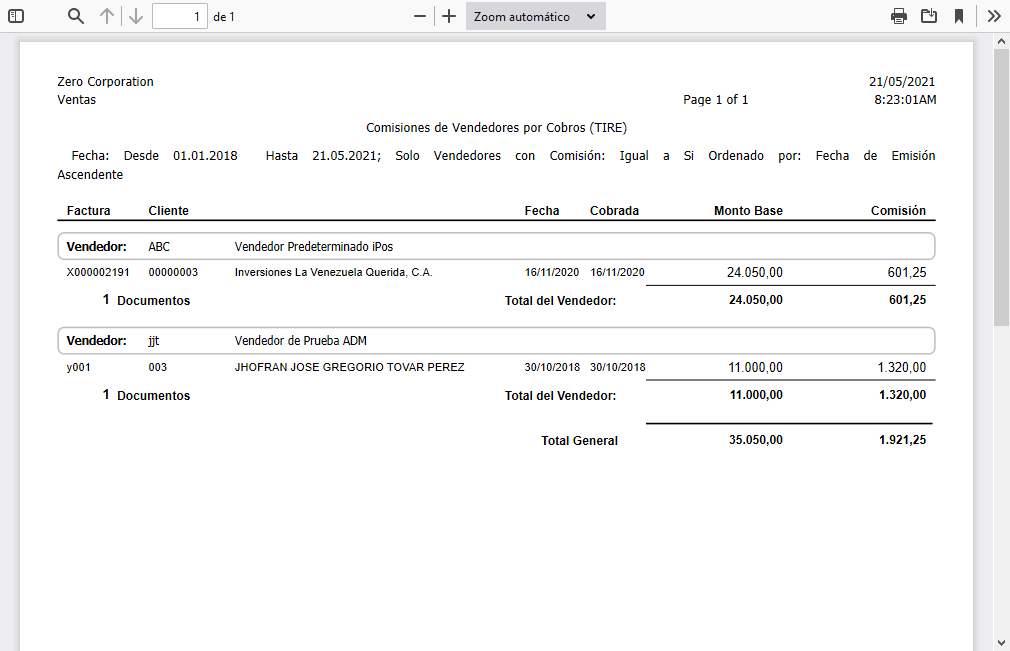This screenshot has width=1010, height=651.
Task: Click the invoice number X000002191
Action: coord(93,272)
